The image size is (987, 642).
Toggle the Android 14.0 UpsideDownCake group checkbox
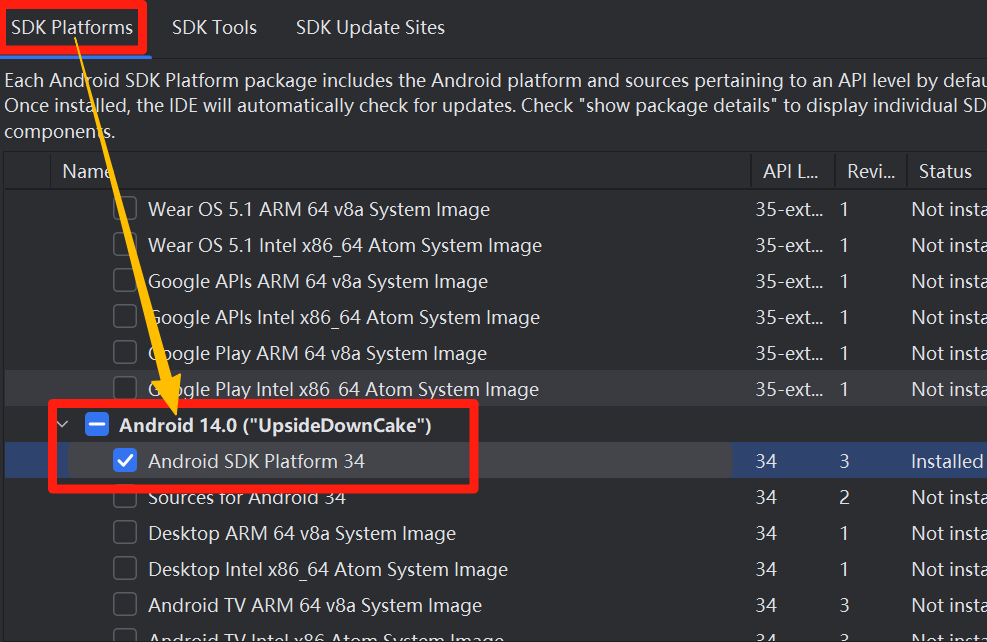tap(97, 425)
